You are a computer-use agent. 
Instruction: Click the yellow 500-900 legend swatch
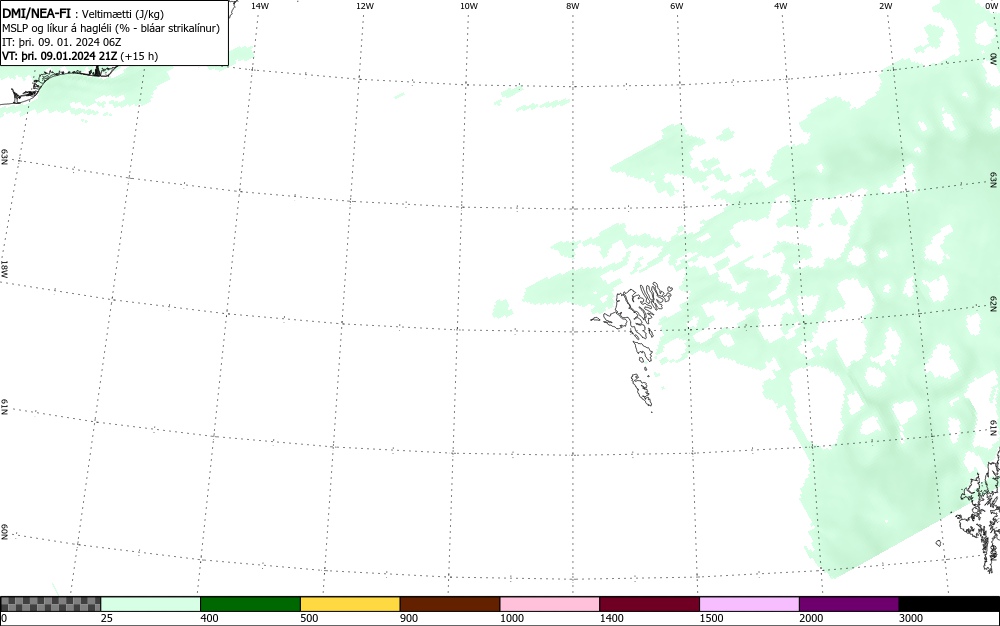click(350, 604)
